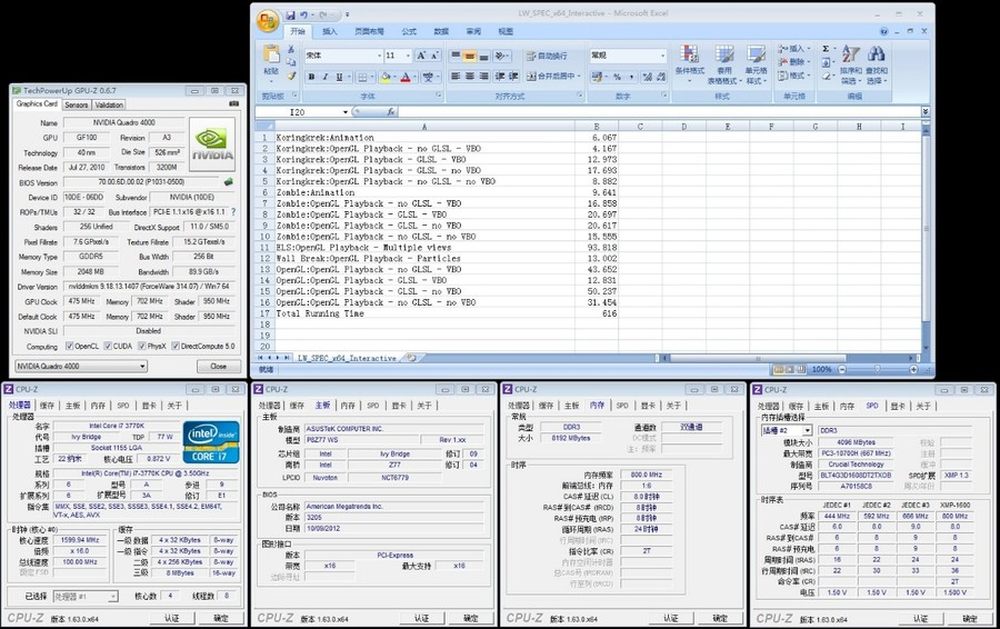Apply Underline from Excel font group
Image resolution: width=1000 pixels, height=629 pixels.
tap(339, 77)
